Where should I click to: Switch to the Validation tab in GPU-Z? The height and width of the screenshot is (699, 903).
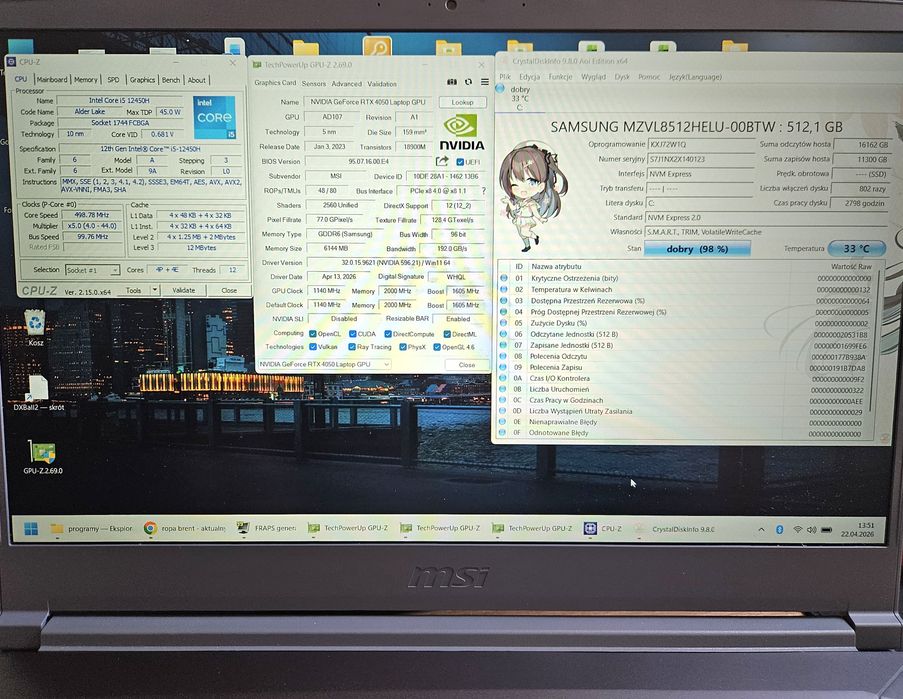pyautogui.click(x=382, y=83)
